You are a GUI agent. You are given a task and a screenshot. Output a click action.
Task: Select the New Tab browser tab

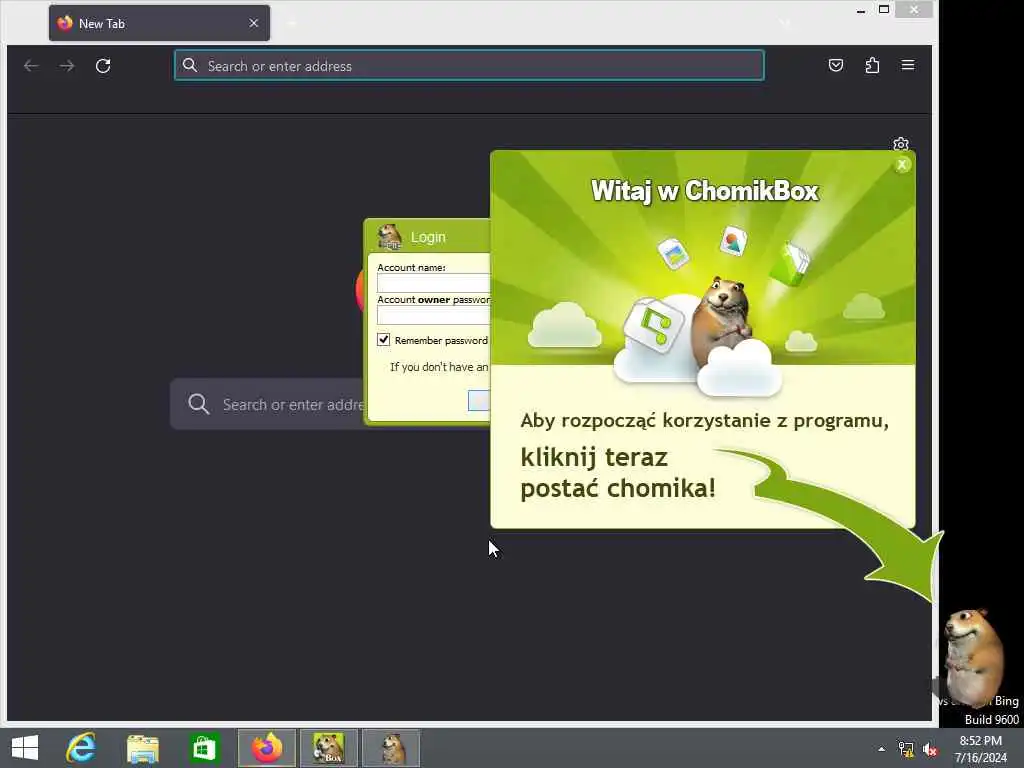[x=159, y=24]
